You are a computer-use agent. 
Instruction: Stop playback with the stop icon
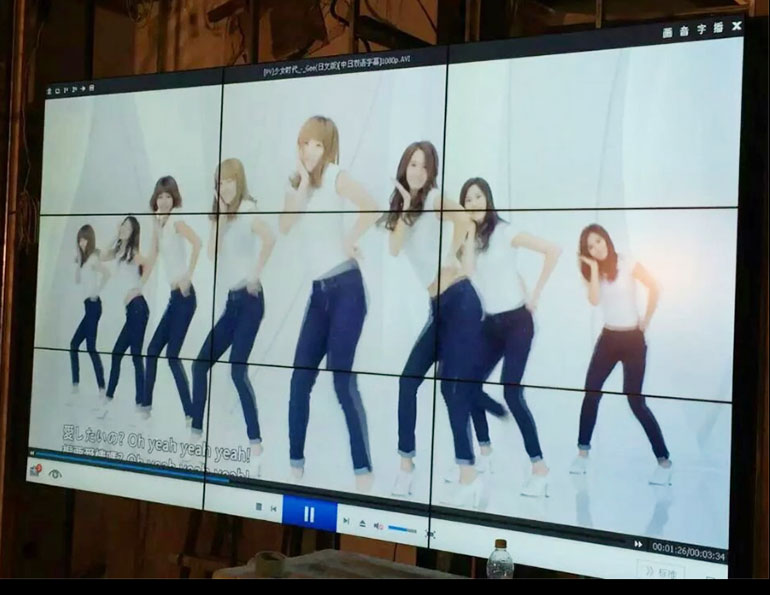259,507
